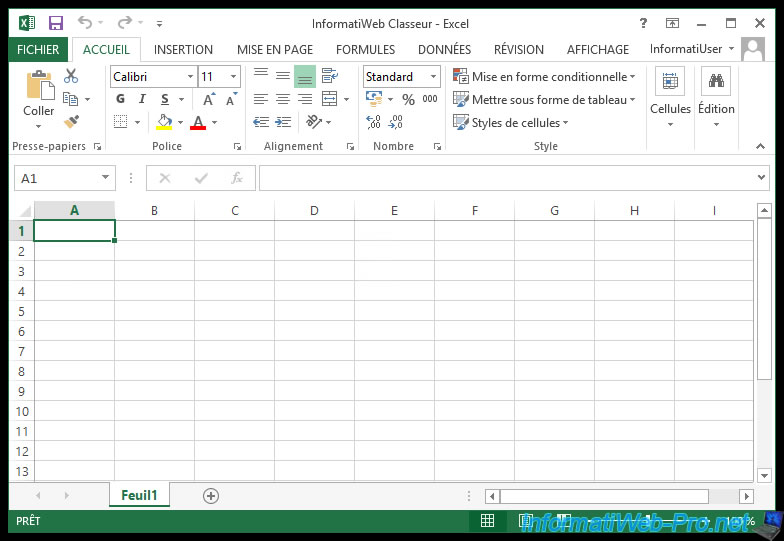Align cell content to the top
This screenshot has height=541, width=784.
point(260,76)
